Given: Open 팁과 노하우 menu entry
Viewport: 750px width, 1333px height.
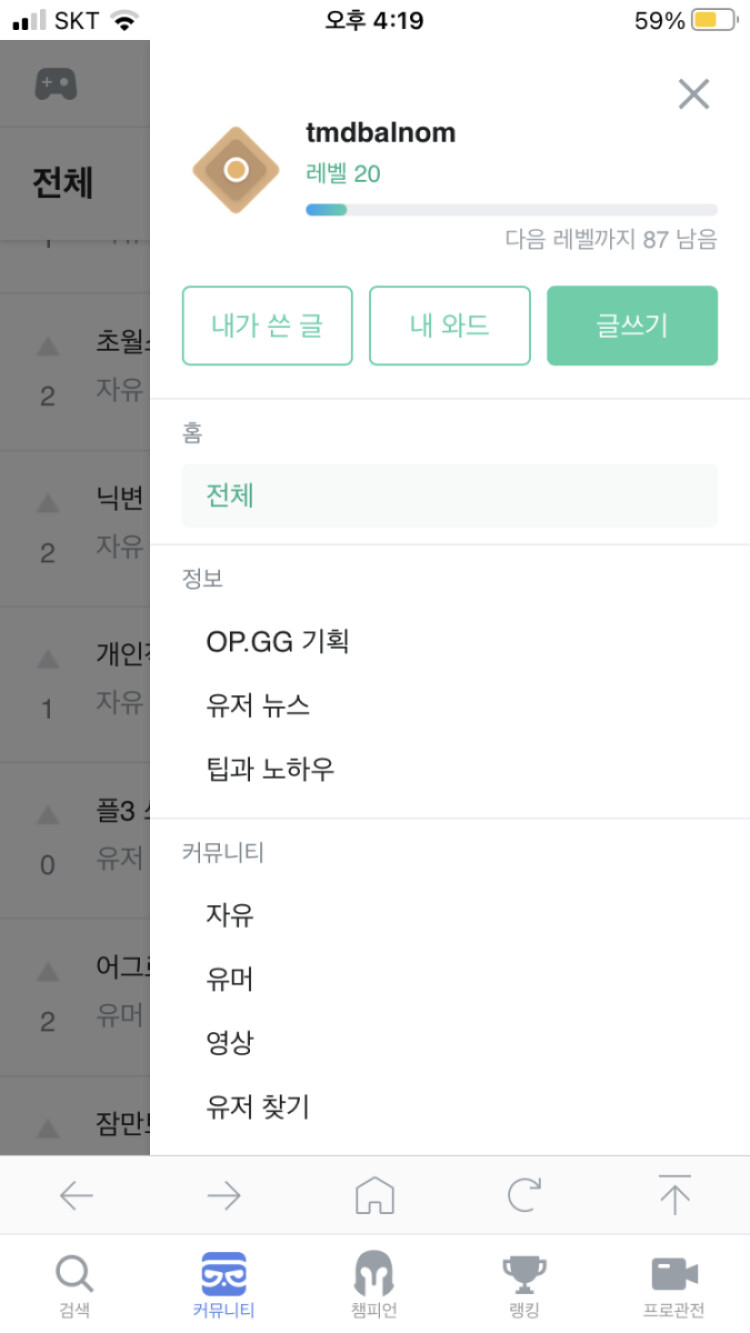Looking at the screenshot, I should point(270,769).
